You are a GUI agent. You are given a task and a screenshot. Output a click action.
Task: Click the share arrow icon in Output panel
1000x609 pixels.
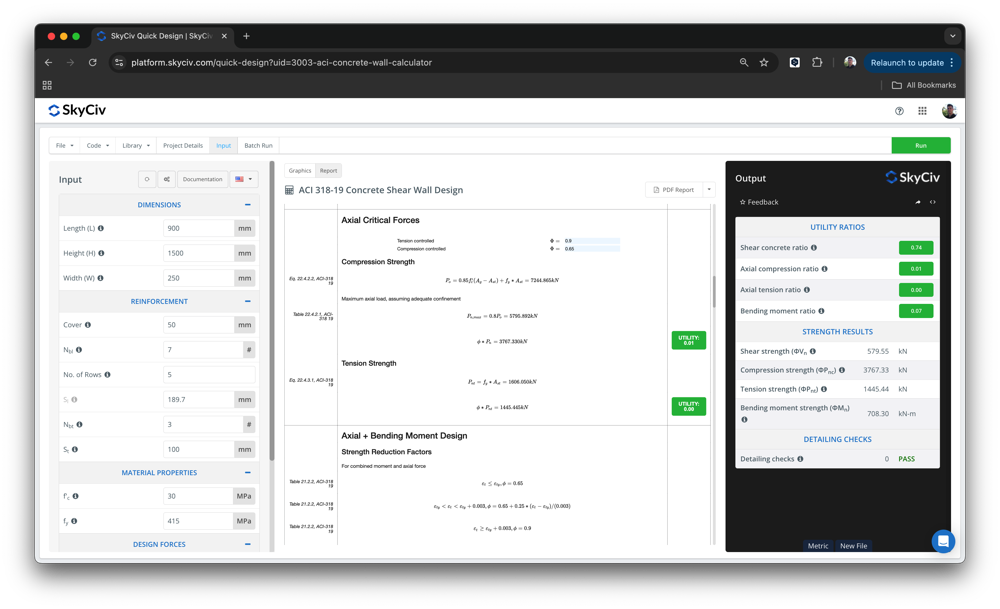pyautogui.click(x=917, y=202)
